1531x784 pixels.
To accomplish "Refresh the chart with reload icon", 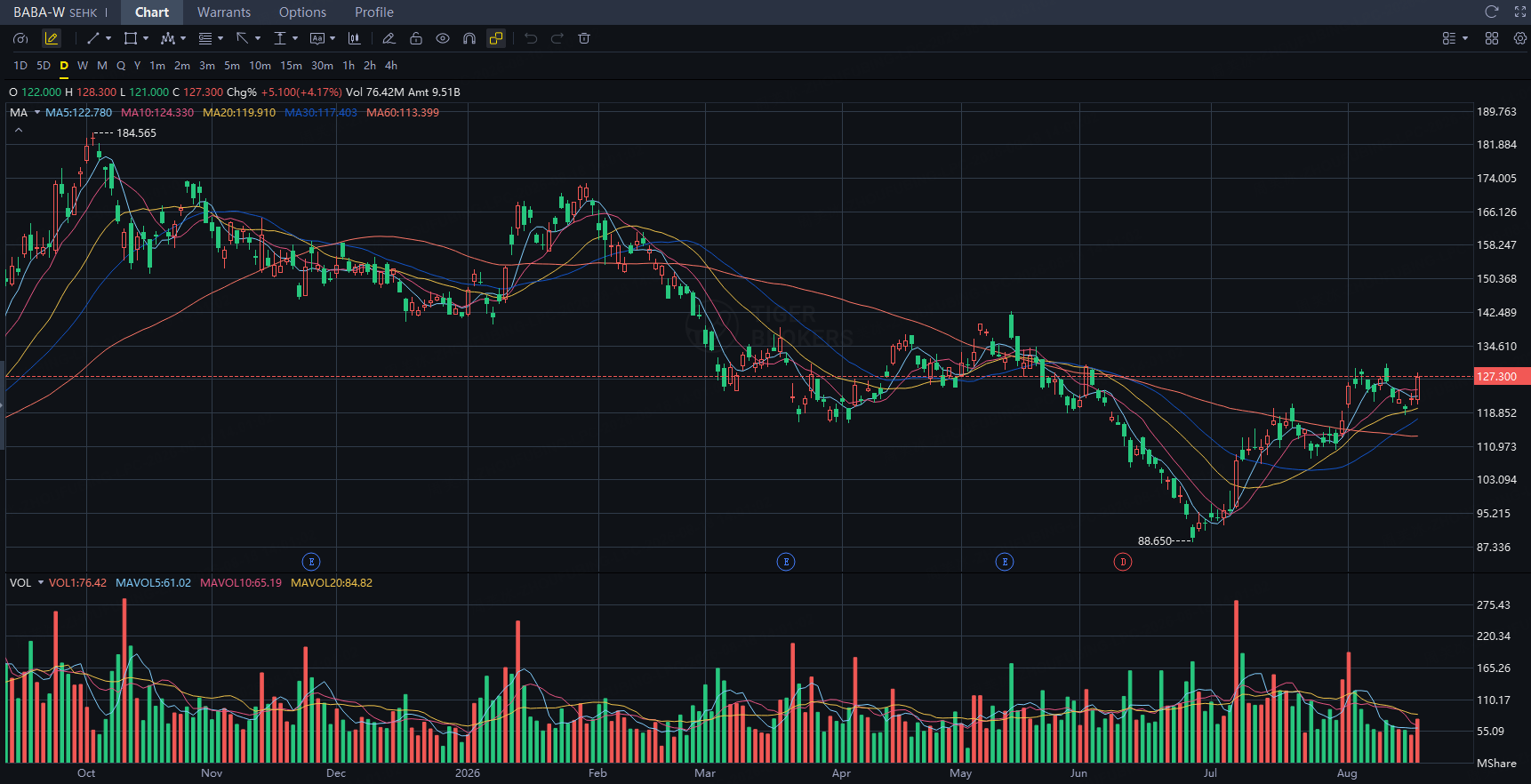I will [x=1492, y=12].
